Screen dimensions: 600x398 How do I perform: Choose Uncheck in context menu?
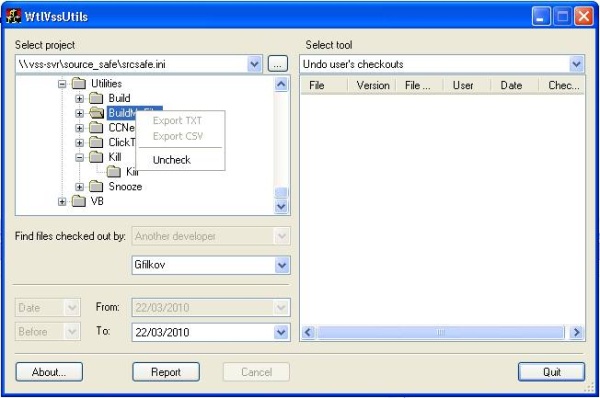tap(171, 160)
